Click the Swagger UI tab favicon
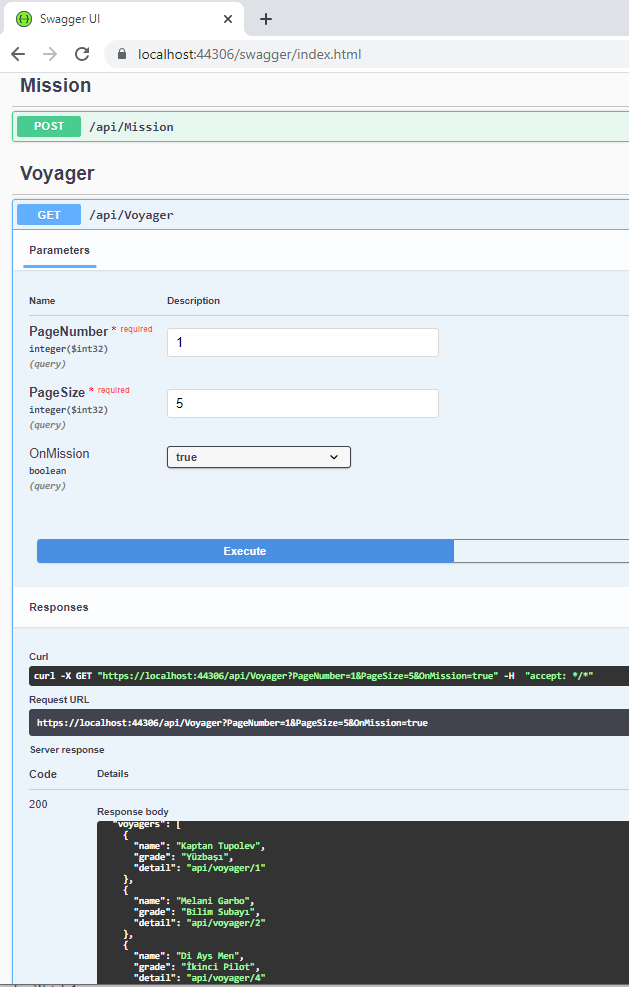This screenshot has height=987, width=629. click(x=24, y=19)
